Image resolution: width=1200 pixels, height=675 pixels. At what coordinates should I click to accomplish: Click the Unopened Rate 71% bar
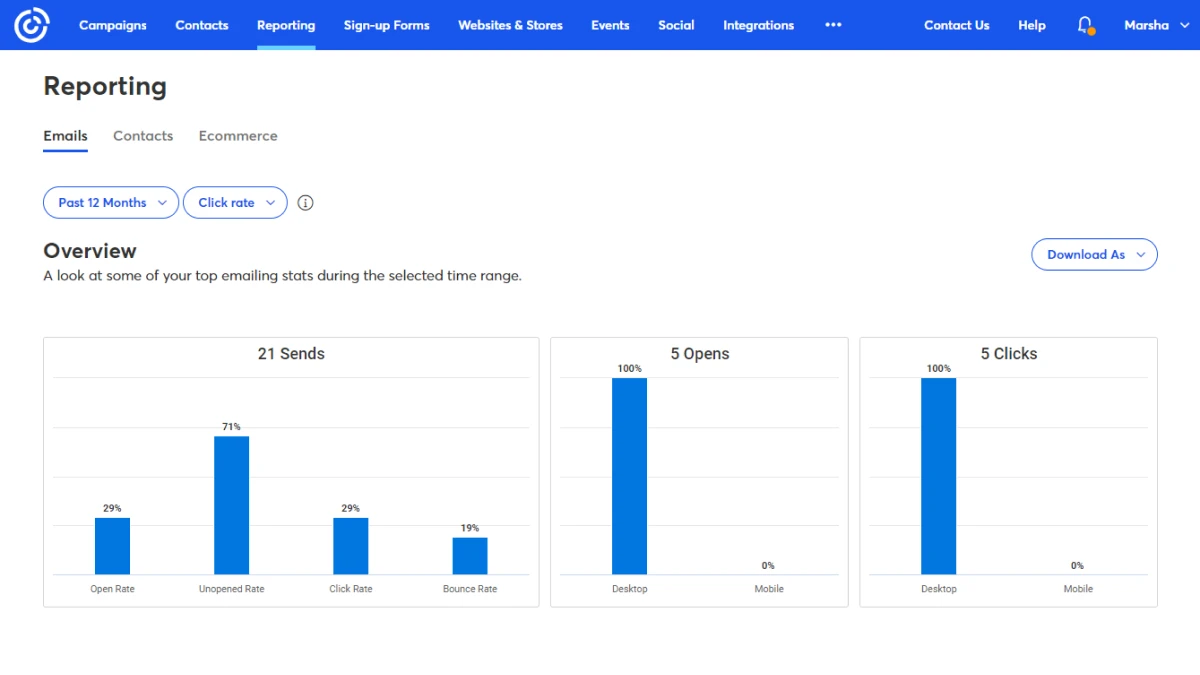tap(231, 505)
